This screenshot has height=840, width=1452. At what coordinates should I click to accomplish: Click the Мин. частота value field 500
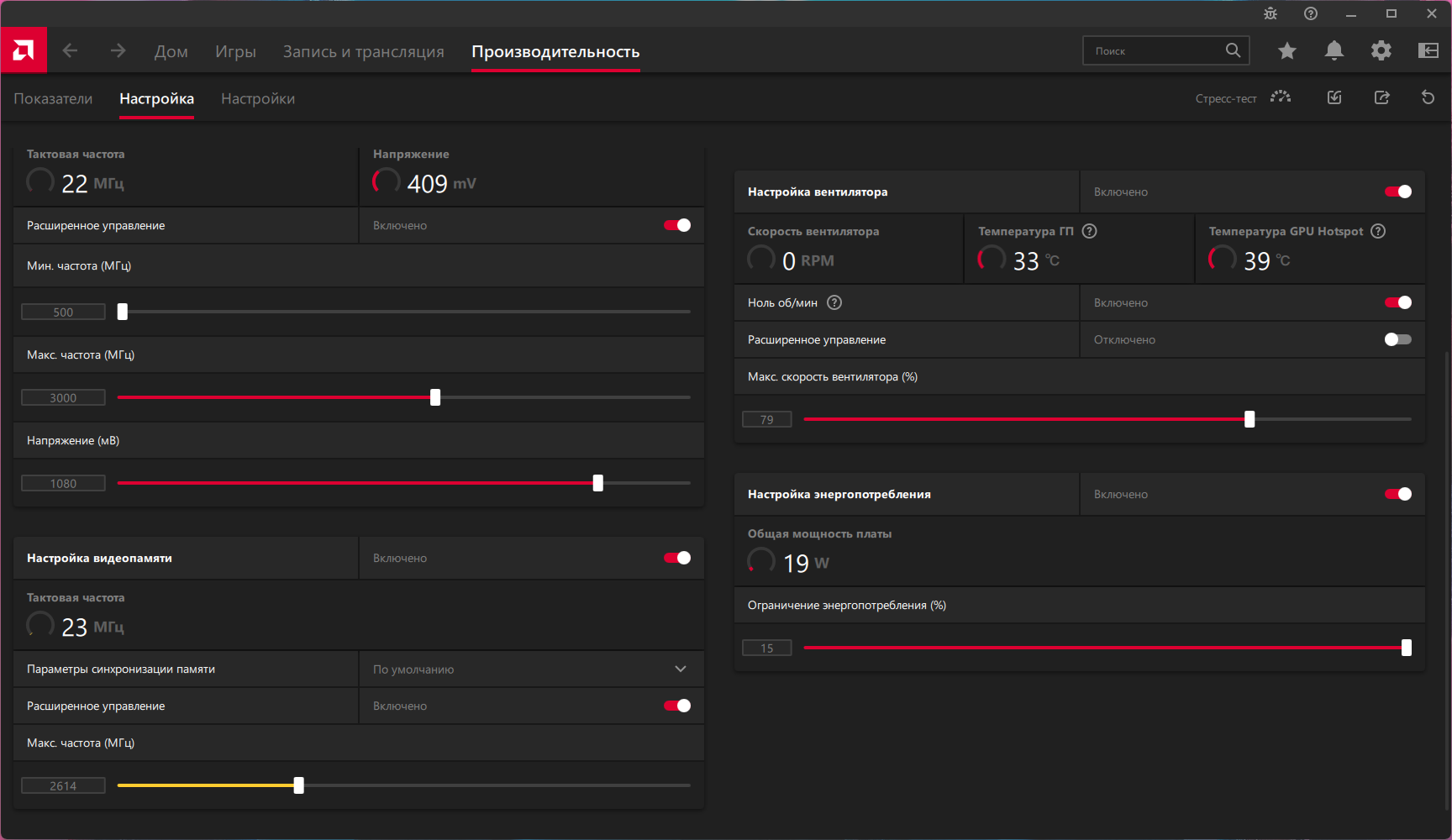(63, 312)
